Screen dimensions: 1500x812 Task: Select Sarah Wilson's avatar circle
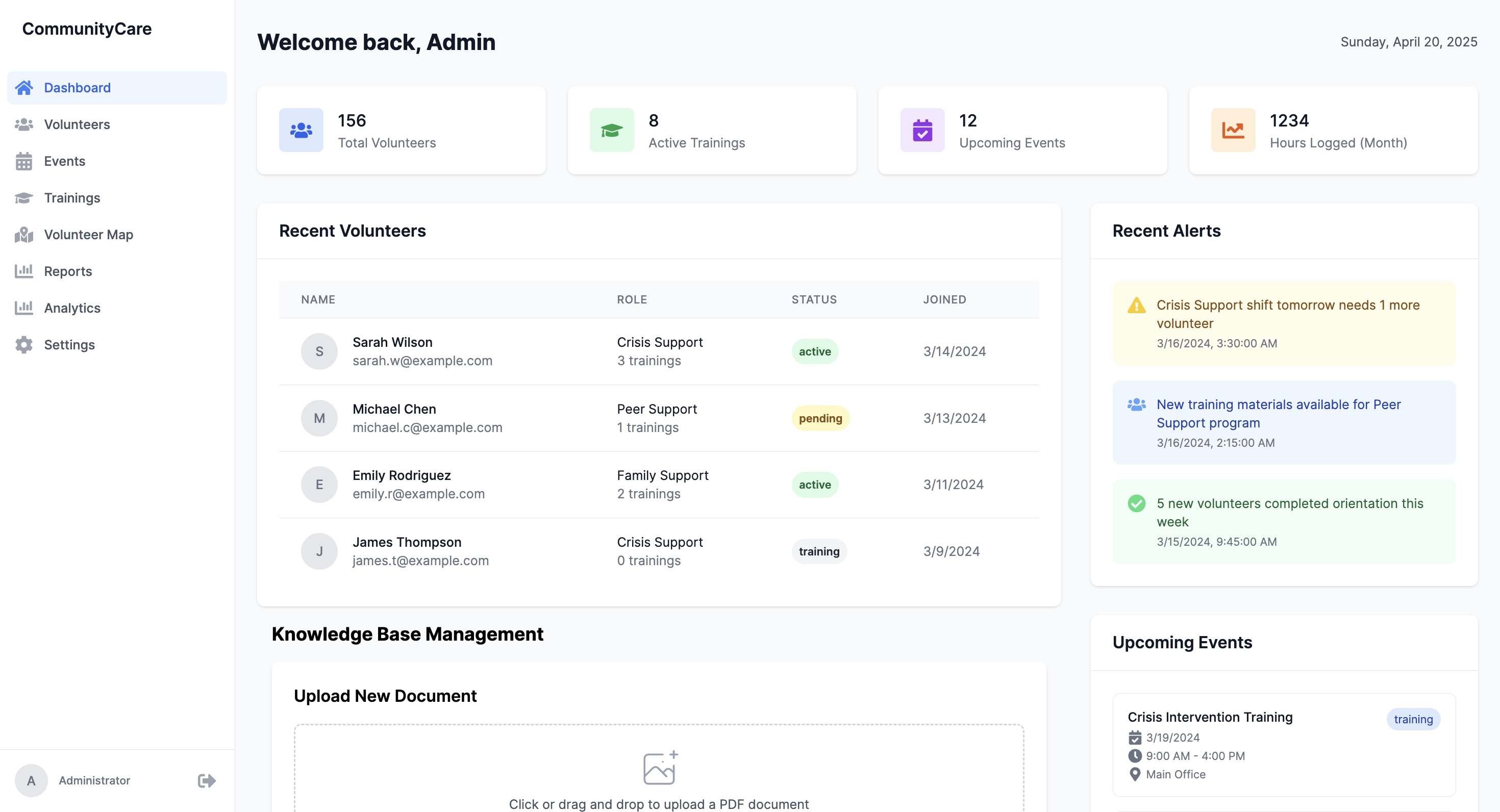click(319, 351)
